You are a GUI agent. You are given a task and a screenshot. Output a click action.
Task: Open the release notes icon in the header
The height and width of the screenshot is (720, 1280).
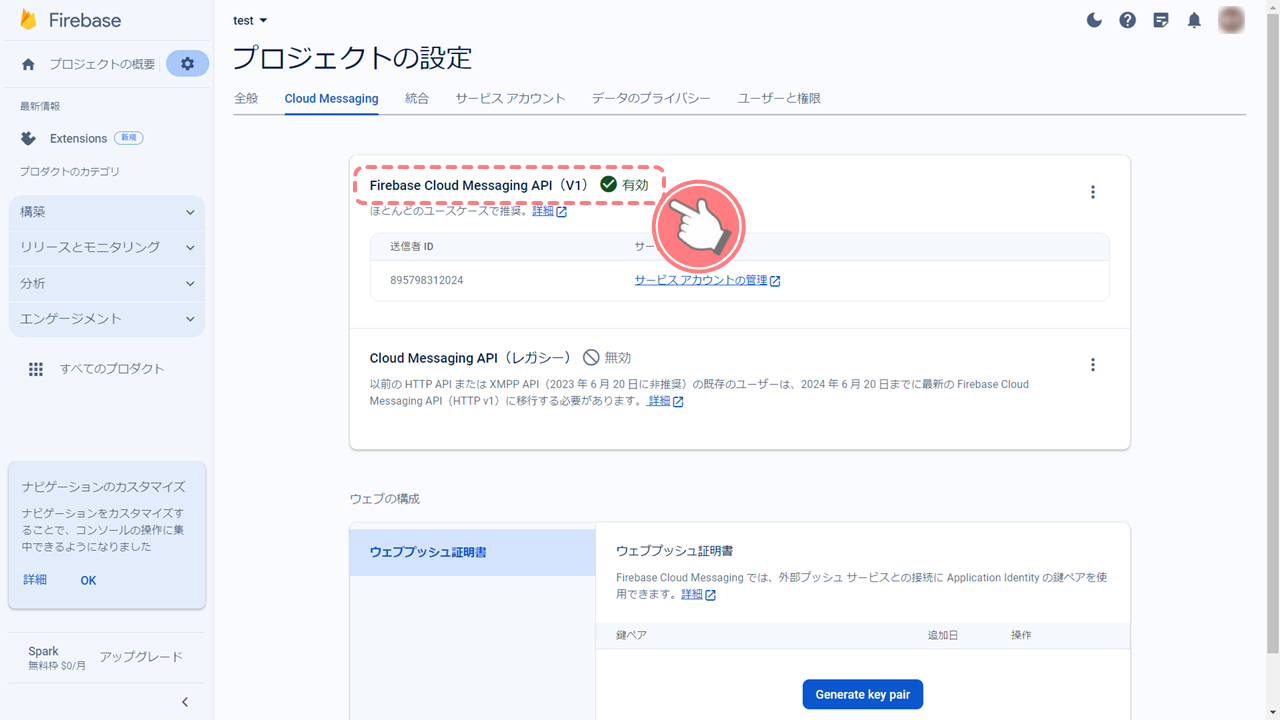[x=1160, y=20]
